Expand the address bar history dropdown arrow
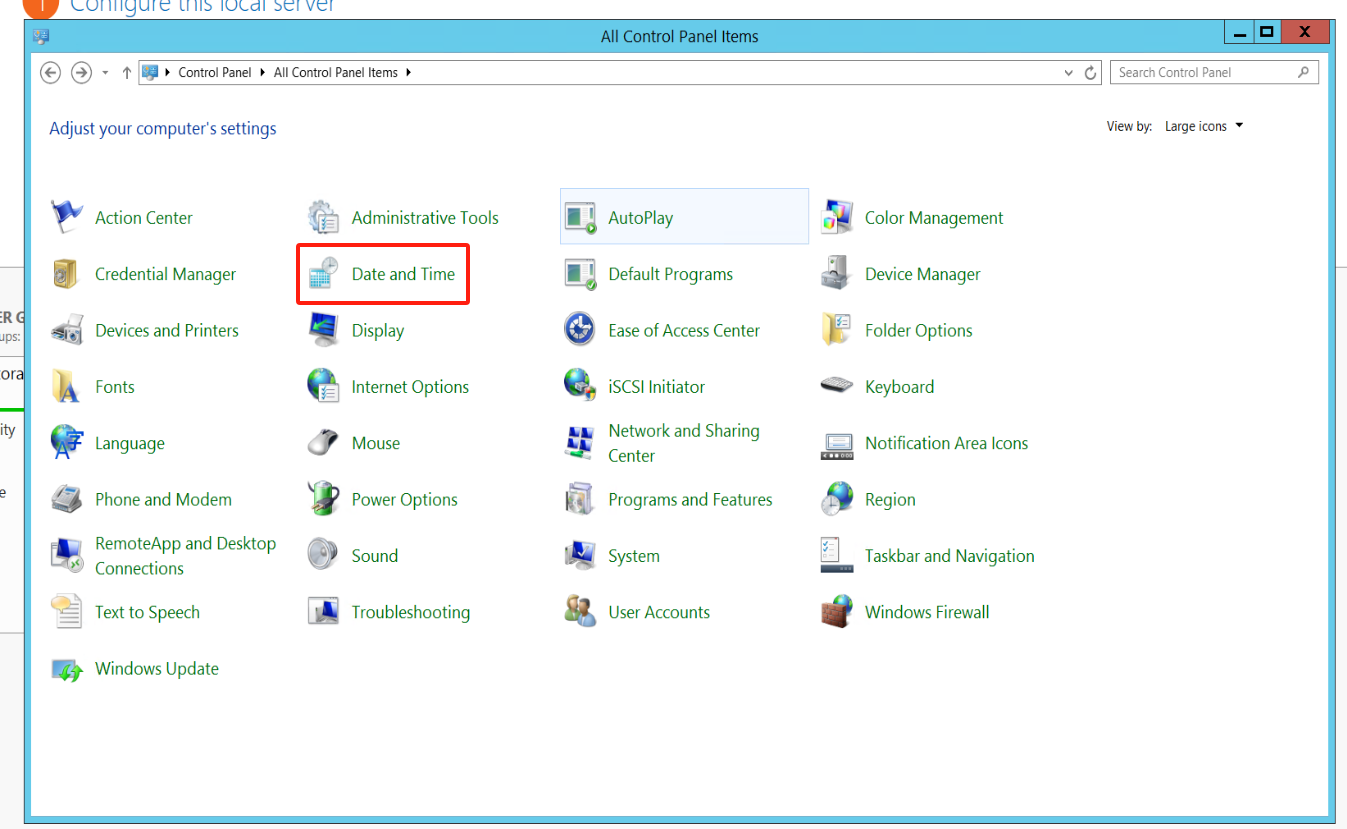Screen dimensions: 1347x829 click(1069, 73)
